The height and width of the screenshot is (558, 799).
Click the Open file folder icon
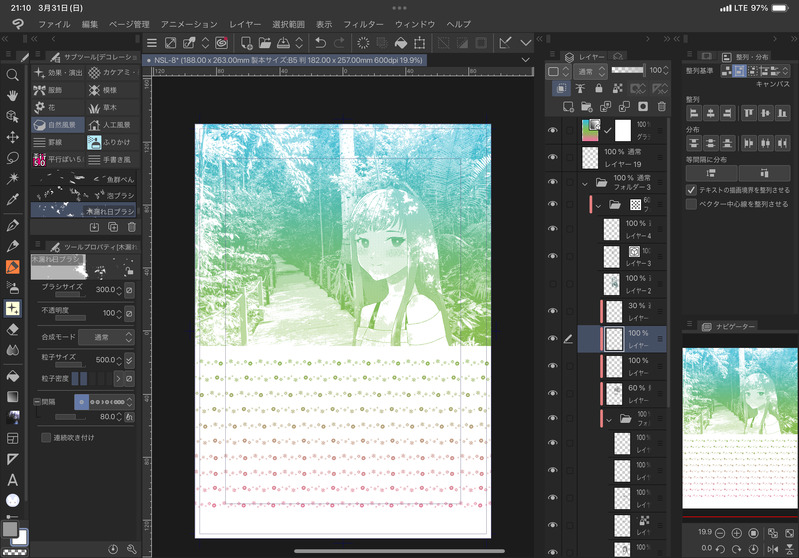[264, 43]
